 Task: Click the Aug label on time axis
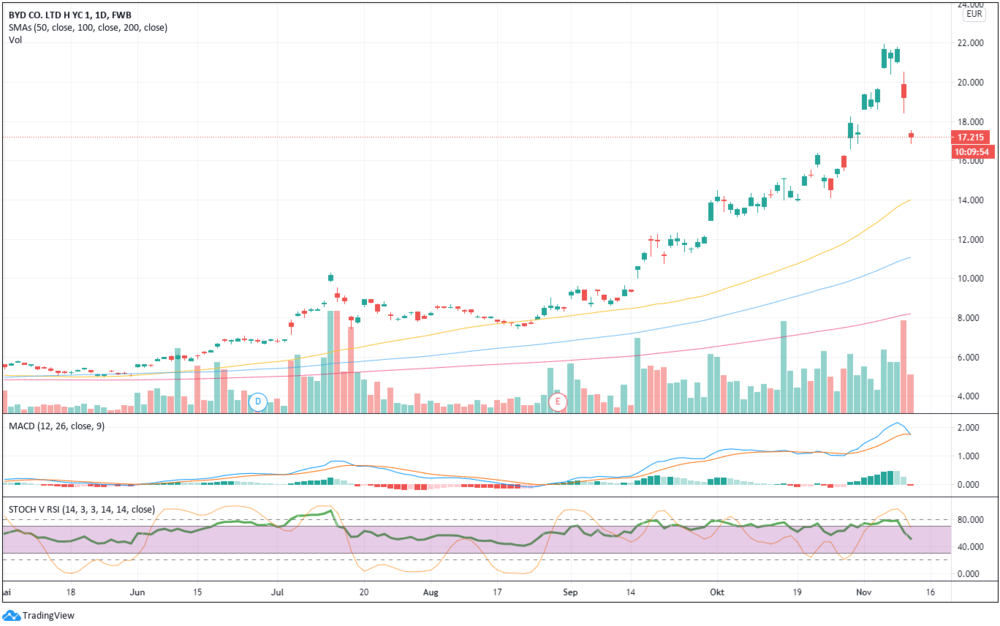[x=430, y=592]
